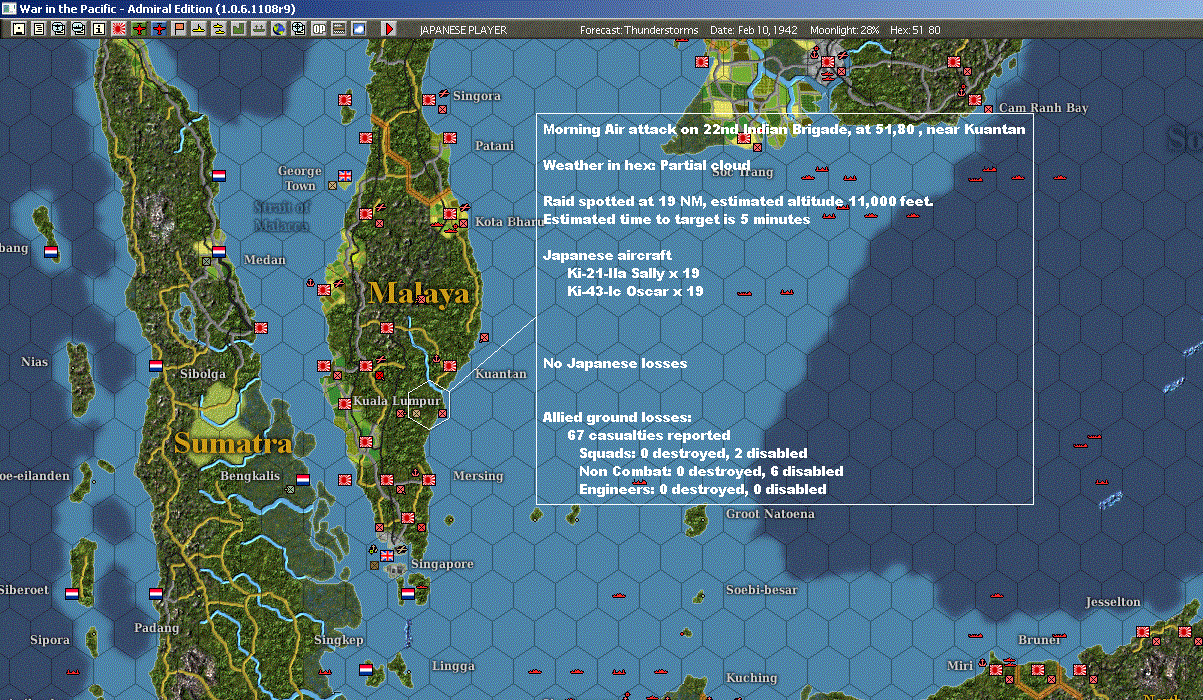Image resolution: width=1203 pixels, height=700 pixels.
Task: Click the British flag unit at Singapore
Action: pyautogui.click(x=387, y=556)
